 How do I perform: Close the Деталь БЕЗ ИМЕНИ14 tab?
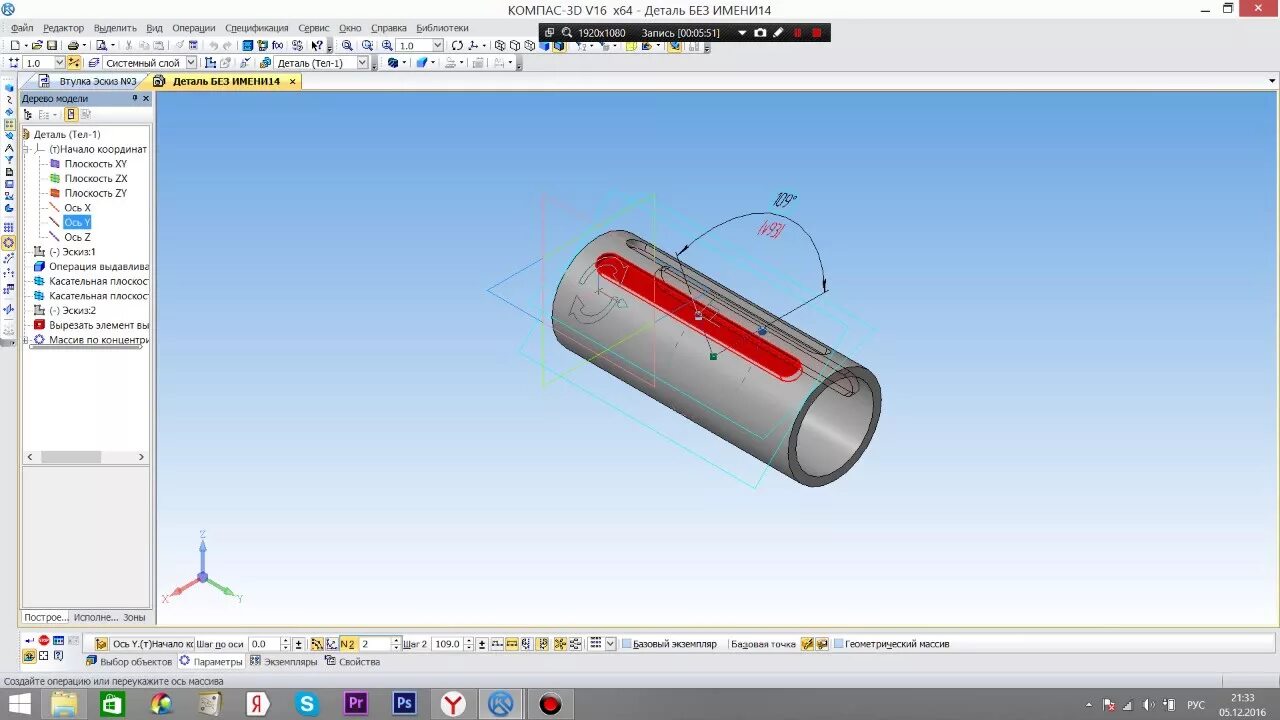pyautogui.click(x=292, y=82)
